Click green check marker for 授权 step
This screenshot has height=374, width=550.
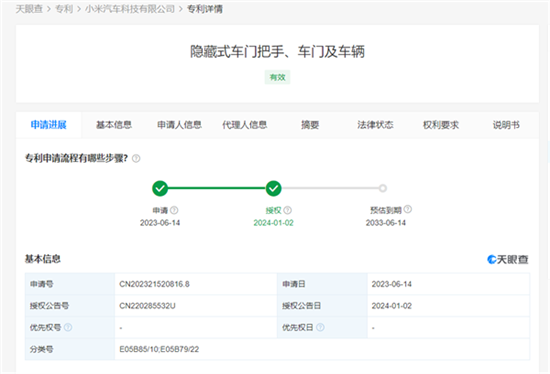[x=274, y=188]
